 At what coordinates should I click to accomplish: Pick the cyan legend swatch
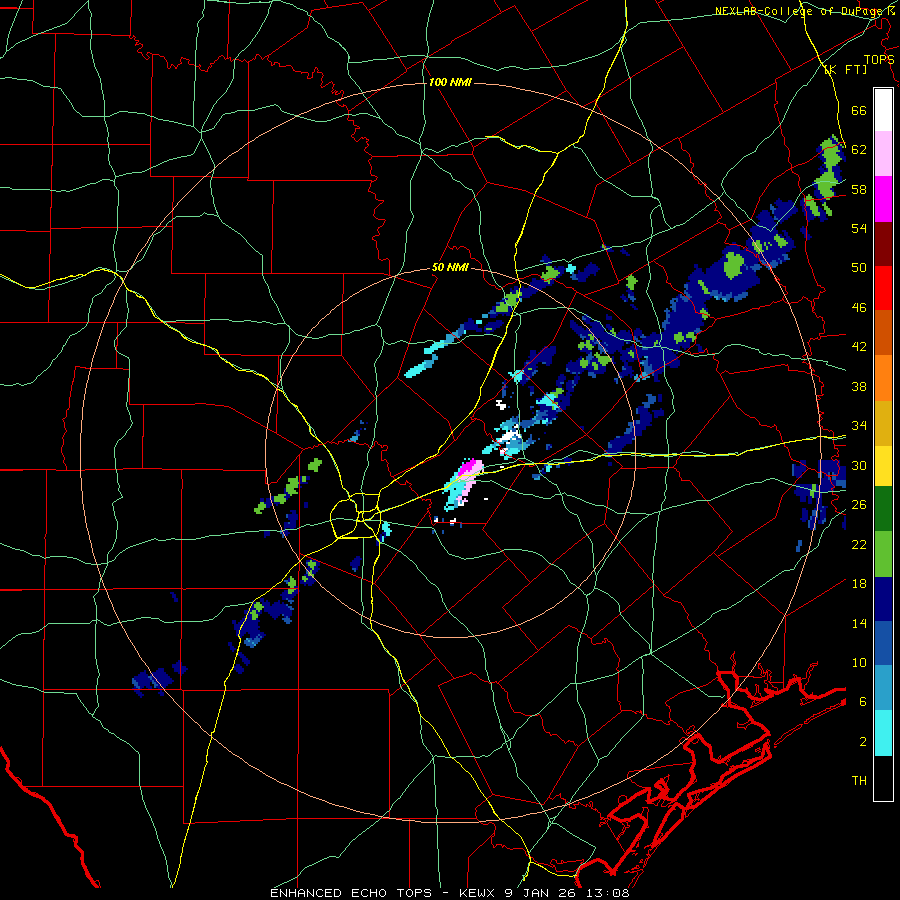883,733
